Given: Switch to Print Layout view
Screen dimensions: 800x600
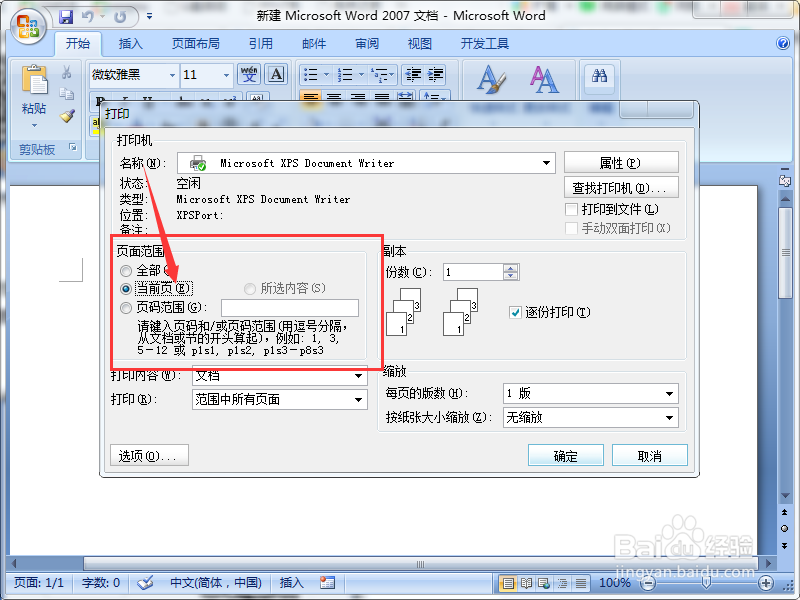Looking at the screenshot, I should click(x=507, y=583).
